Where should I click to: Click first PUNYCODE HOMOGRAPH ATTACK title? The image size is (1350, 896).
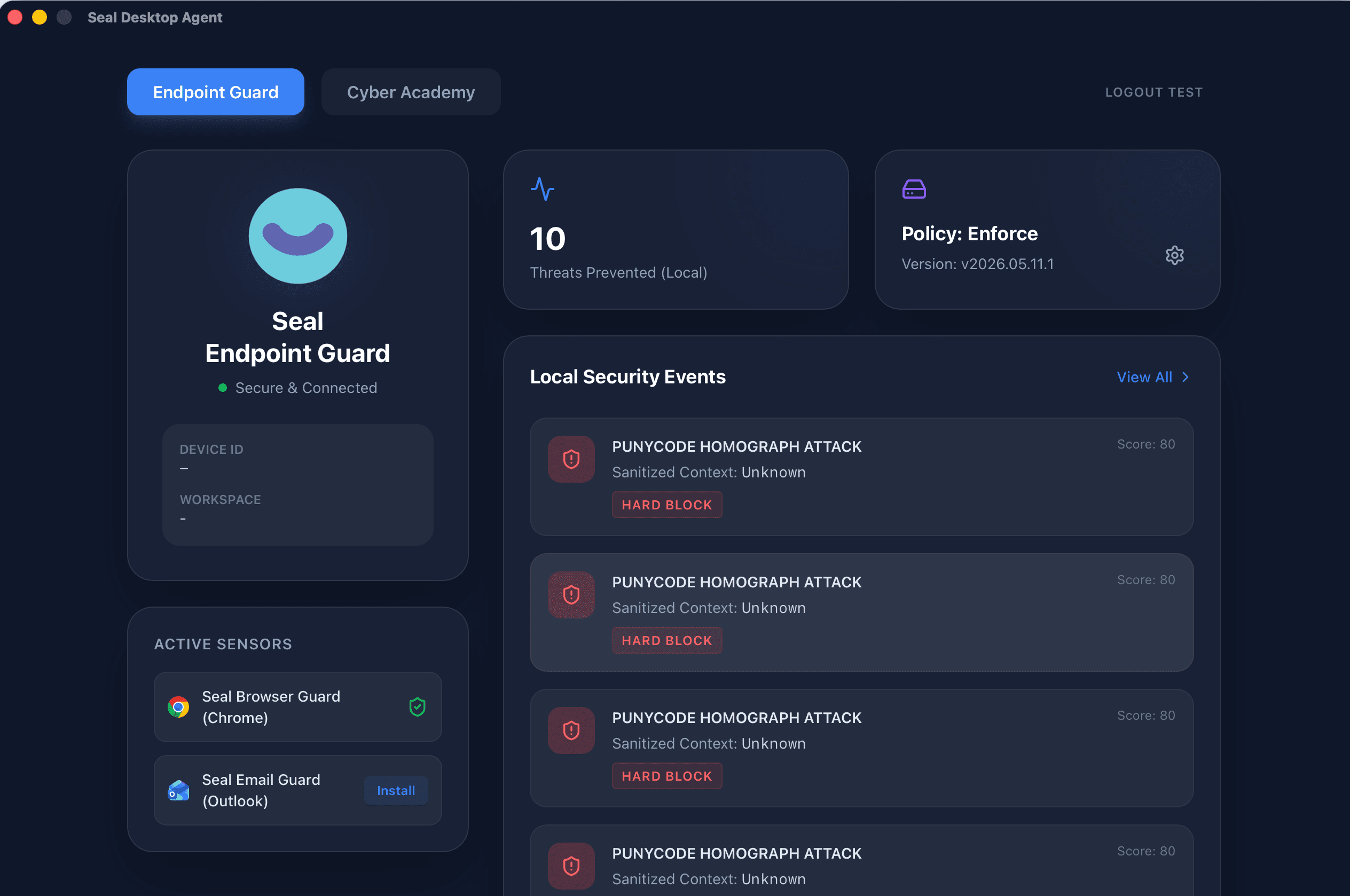pos(736,446)
